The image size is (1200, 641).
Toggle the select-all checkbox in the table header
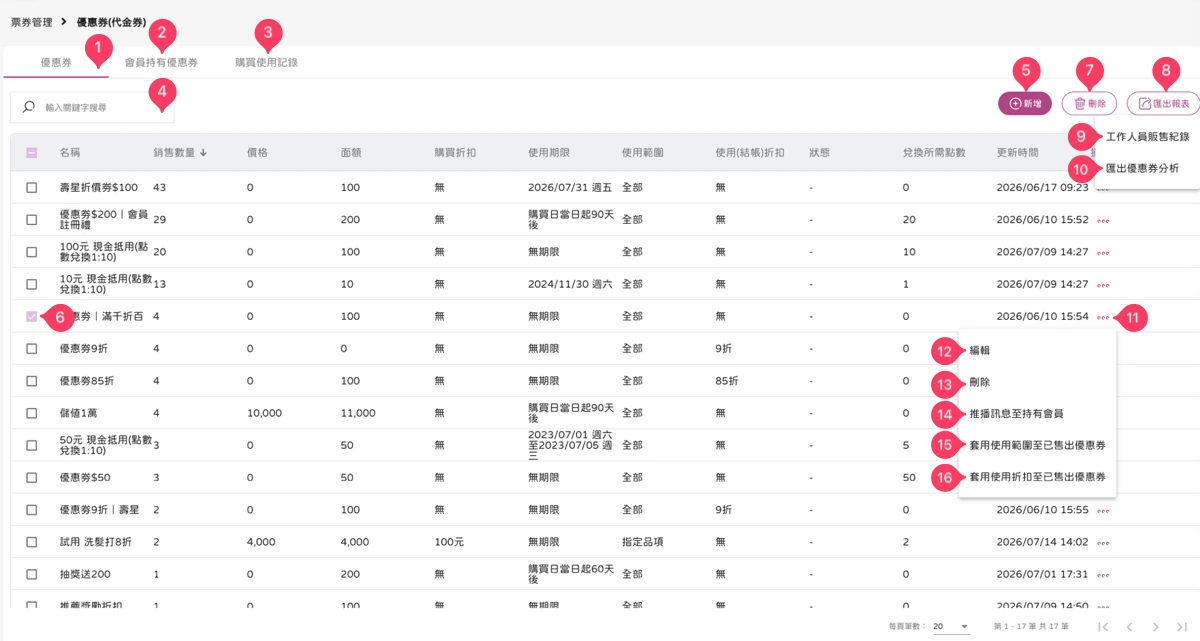pyautogui.click(x=32, y=153)
